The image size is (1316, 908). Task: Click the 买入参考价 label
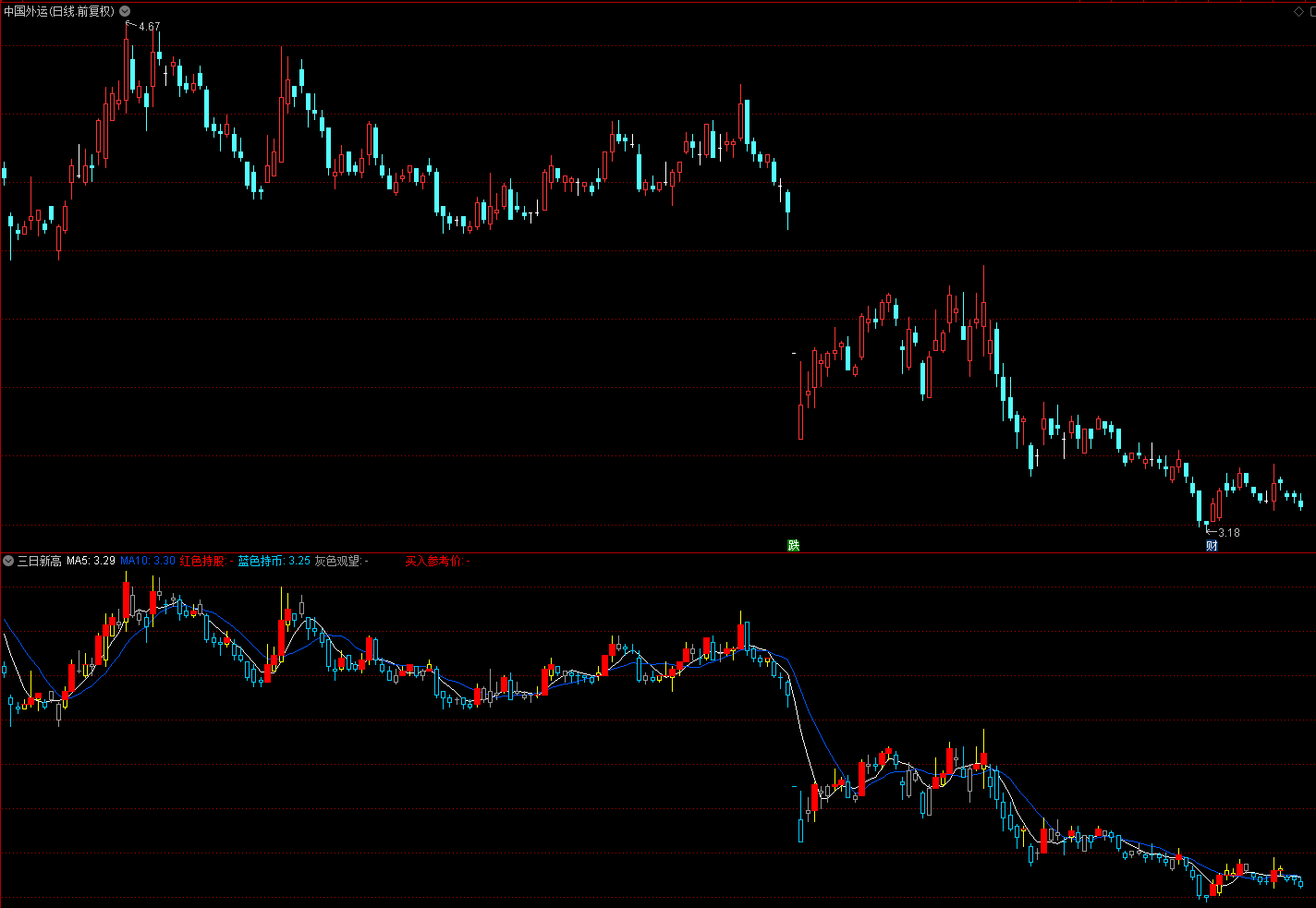(437, 561)
